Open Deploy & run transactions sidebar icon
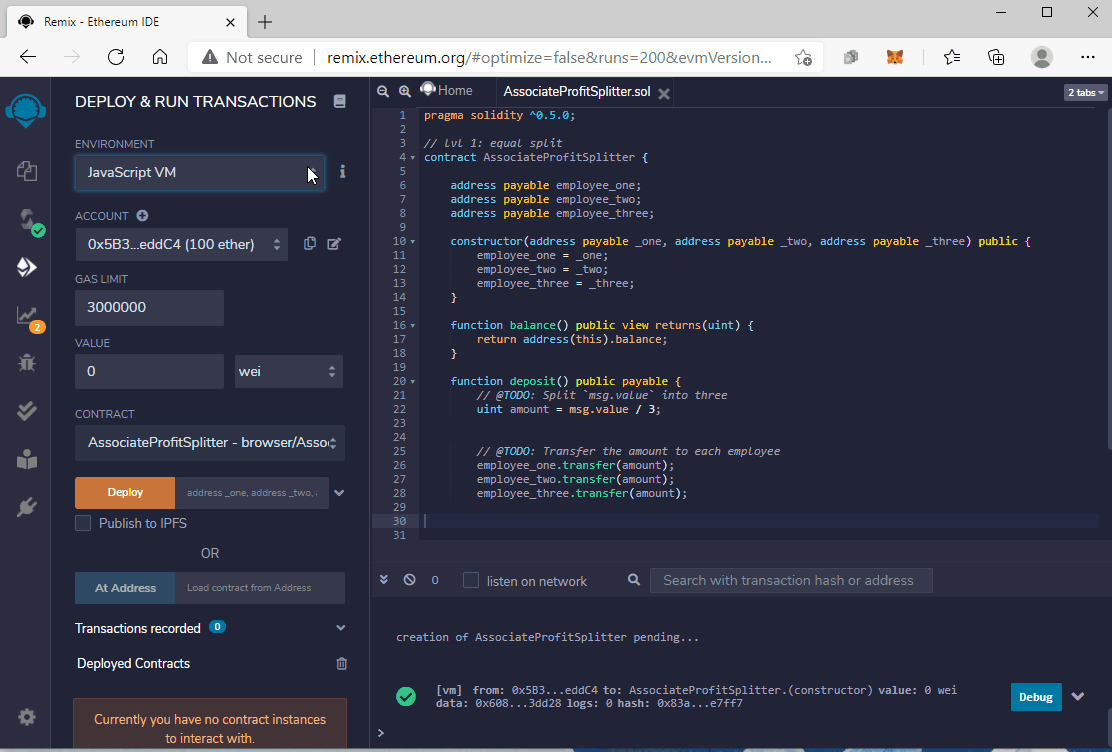 tap(26, 267)
